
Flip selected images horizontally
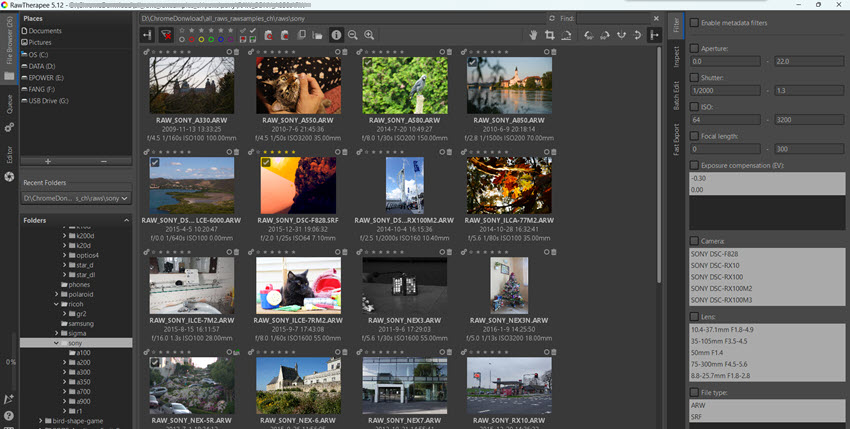point(621,35)
